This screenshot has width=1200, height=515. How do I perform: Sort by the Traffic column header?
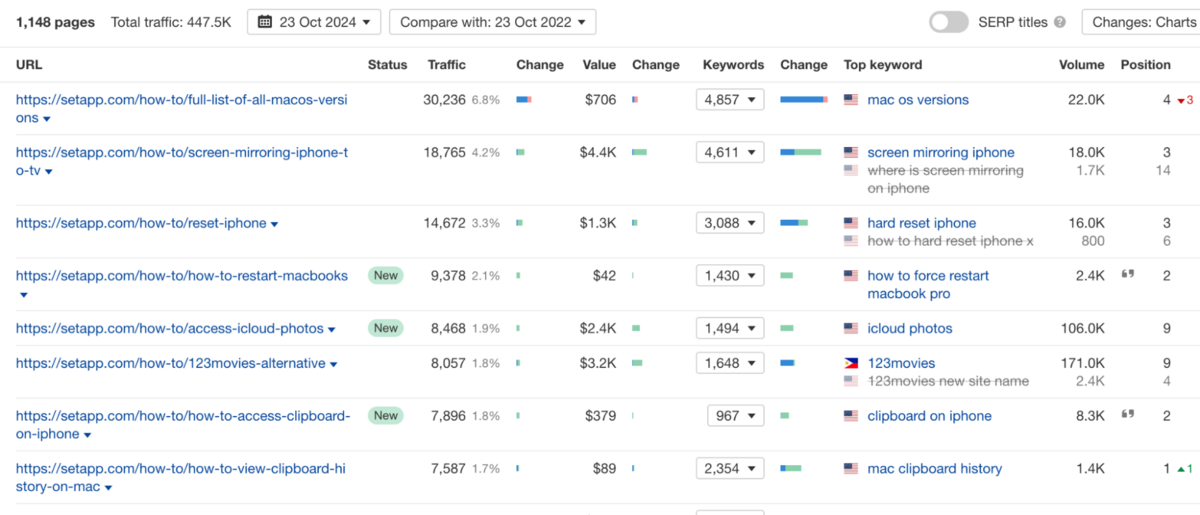[446, 65]
